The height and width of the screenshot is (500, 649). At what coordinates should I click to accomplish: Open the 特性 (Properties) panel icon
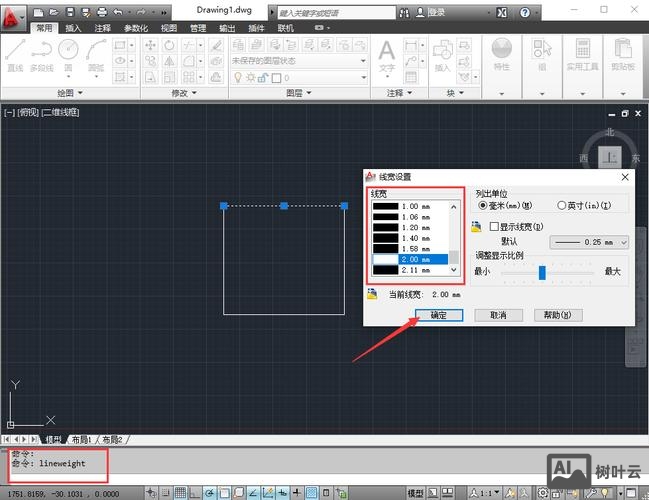coord(501,55)
